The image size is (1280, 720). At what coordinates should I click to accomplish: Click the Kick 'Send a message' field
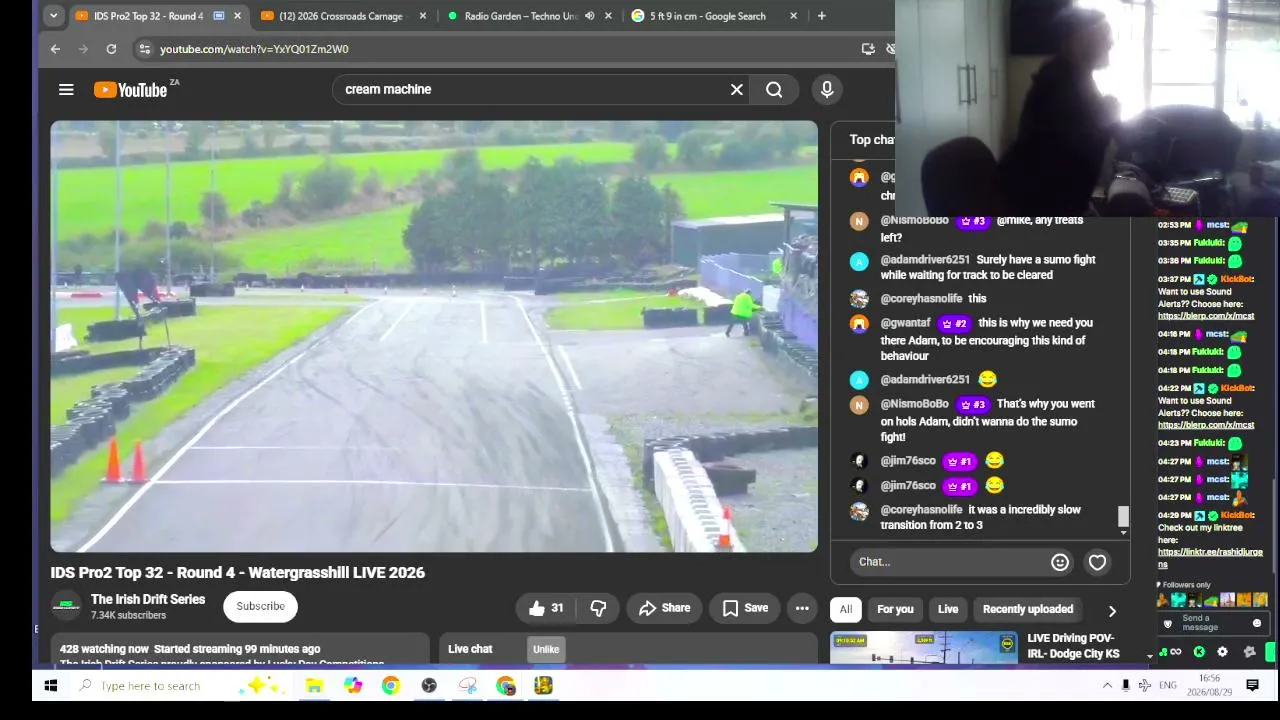1211,623
